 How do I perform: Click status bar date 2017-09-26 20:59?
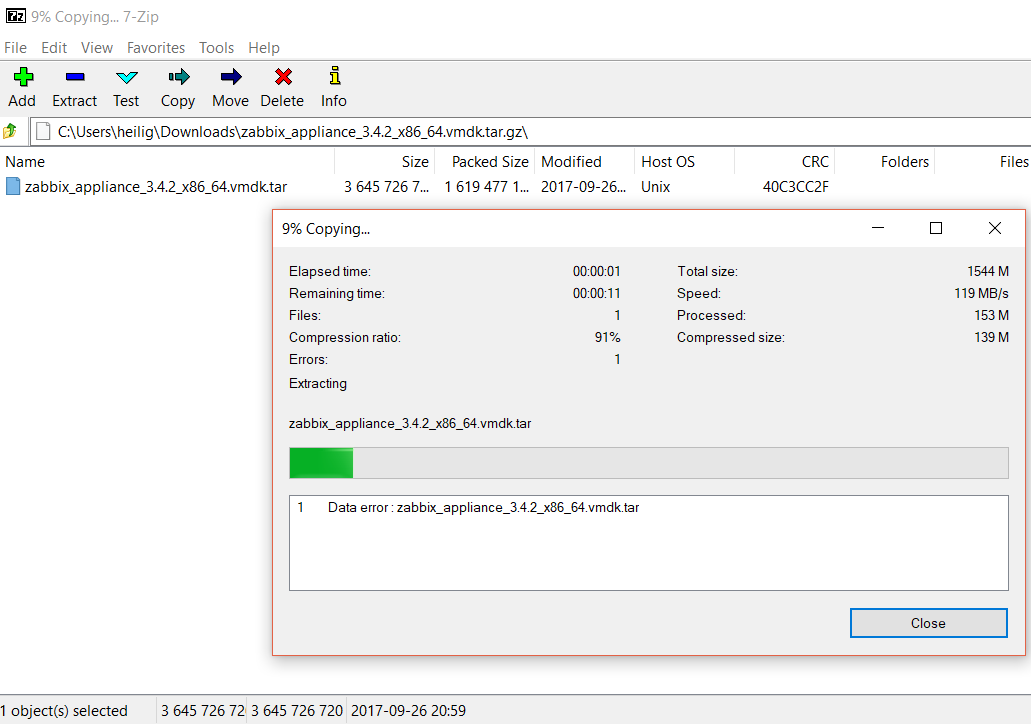click(408, 711)
